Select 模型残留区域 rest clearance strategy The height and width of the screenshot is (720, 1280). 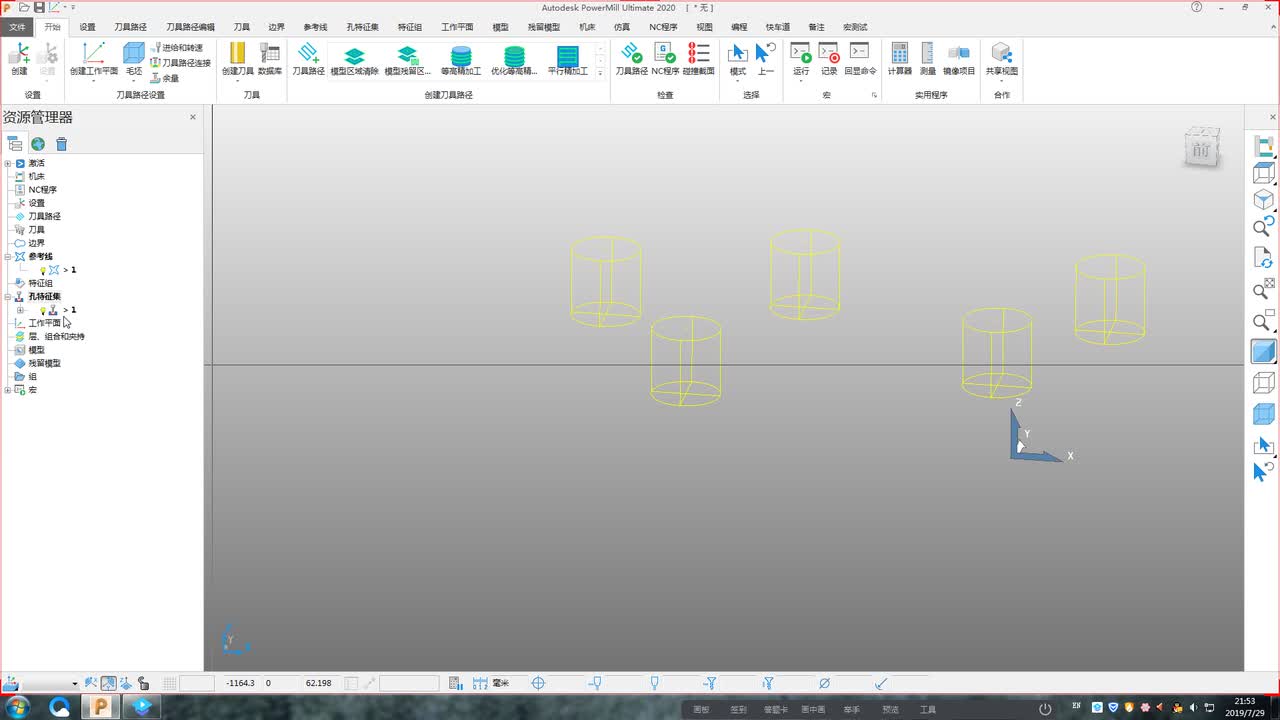[x=408, y=61]
